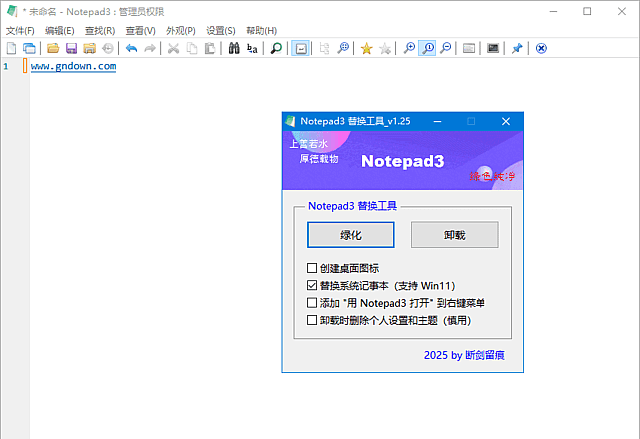The image size is (640, 439).
Task: Click the grey window scheme toolbar icon
Action: coord(469,49)
